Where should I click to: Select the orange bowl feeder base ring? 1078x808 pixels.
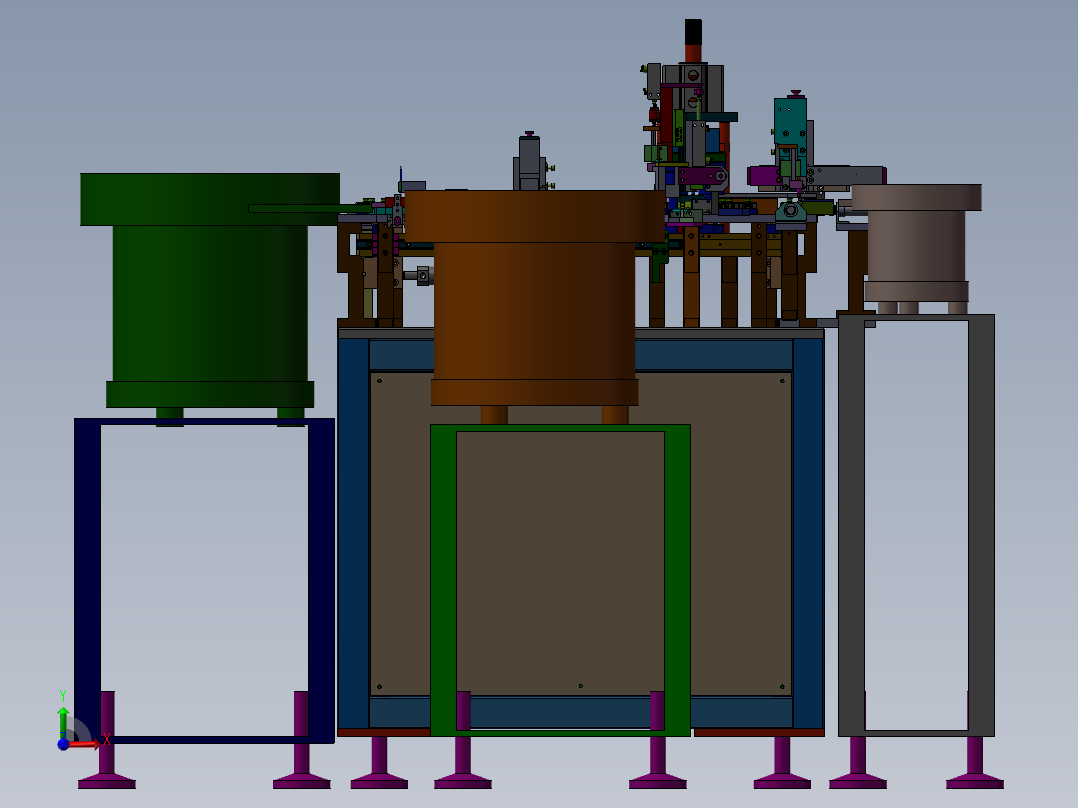534,392
